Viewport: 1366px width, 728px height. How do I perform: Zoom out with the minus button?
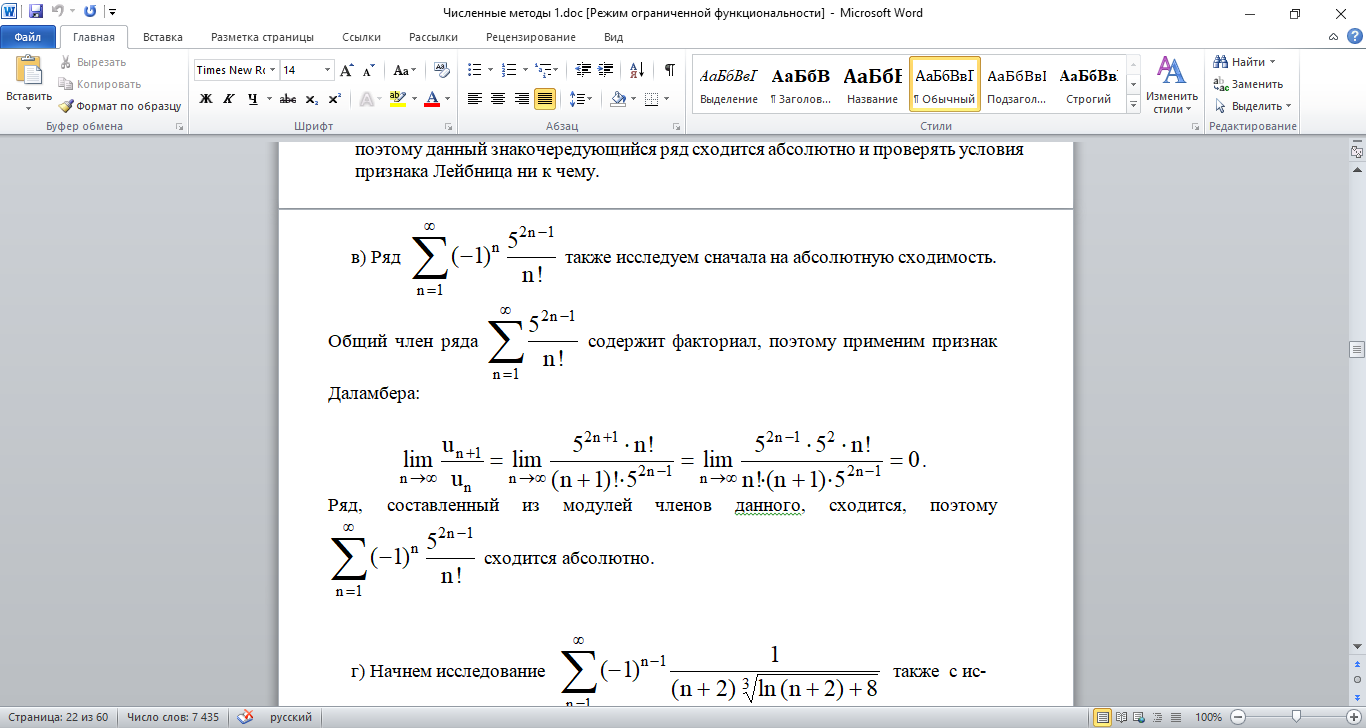point(1239,717)
